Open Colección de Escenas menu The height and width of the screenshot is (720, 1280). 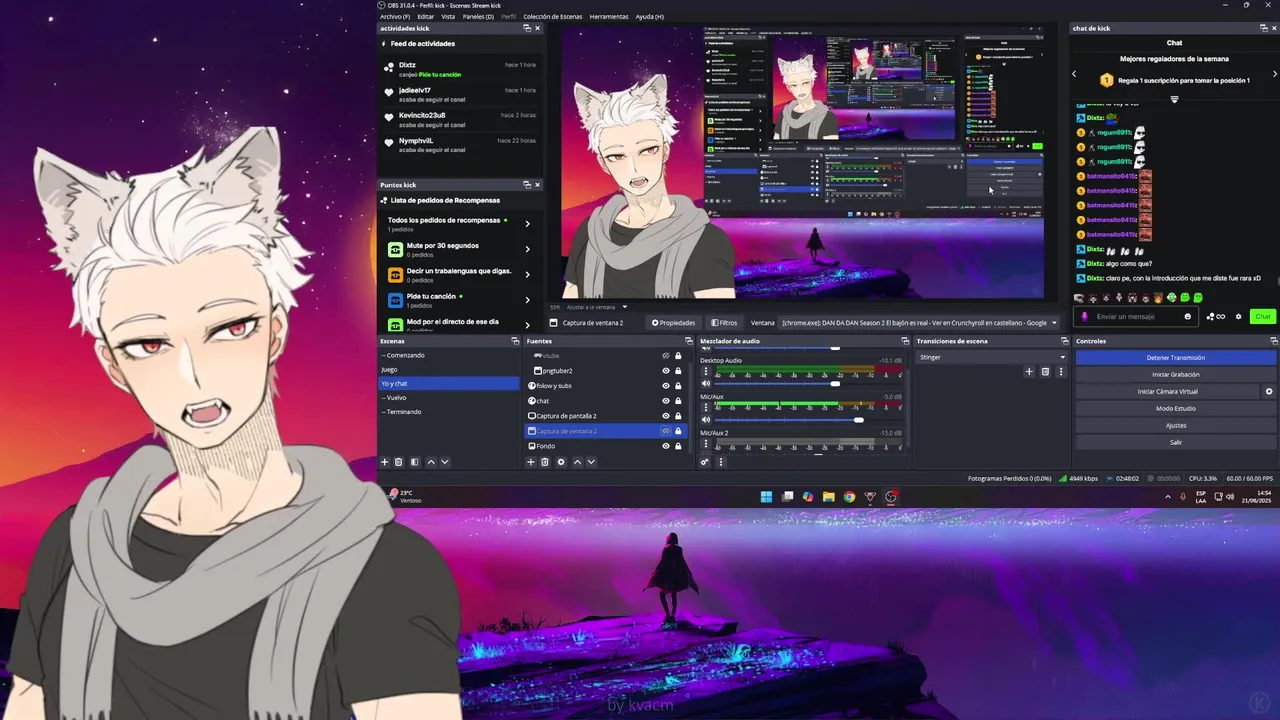tap(552, 17)
